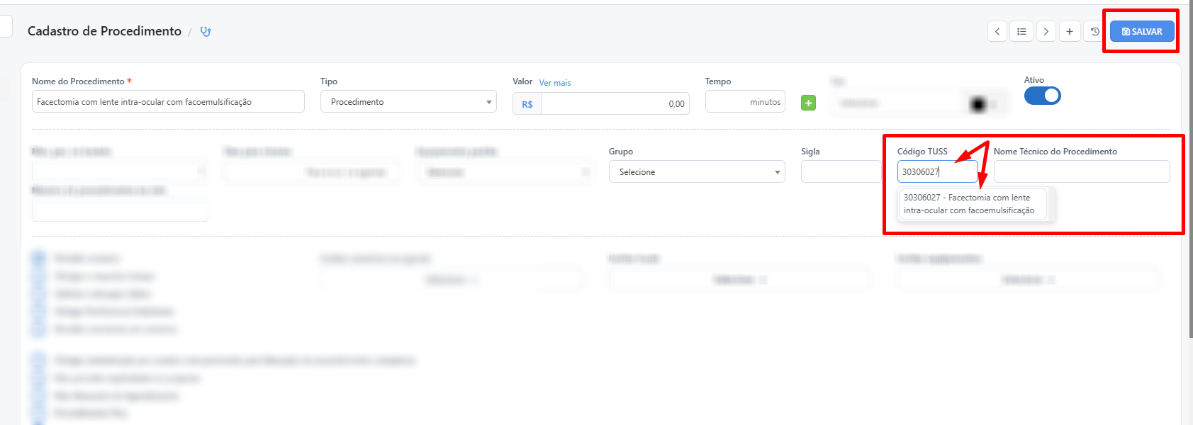This screenshot has width=1193, height=425.
Task: Click the Sigla input field
Action: (841, 172)
